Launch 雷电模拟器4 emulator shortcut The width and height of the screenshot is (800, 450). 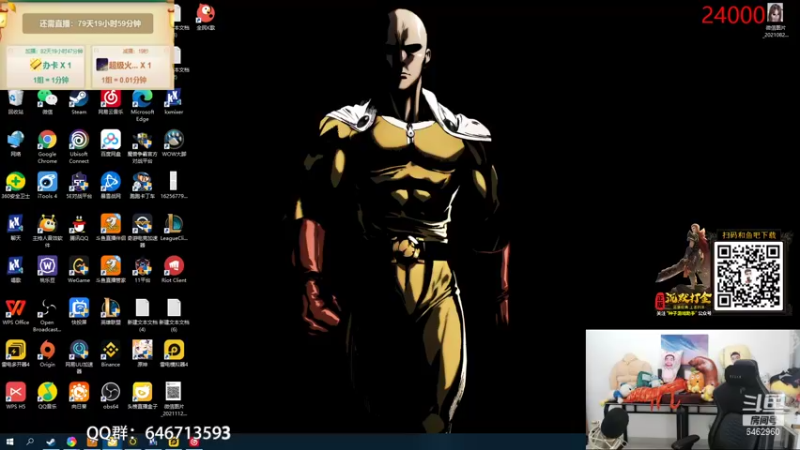pyautogui.click(x=174, y=354)
